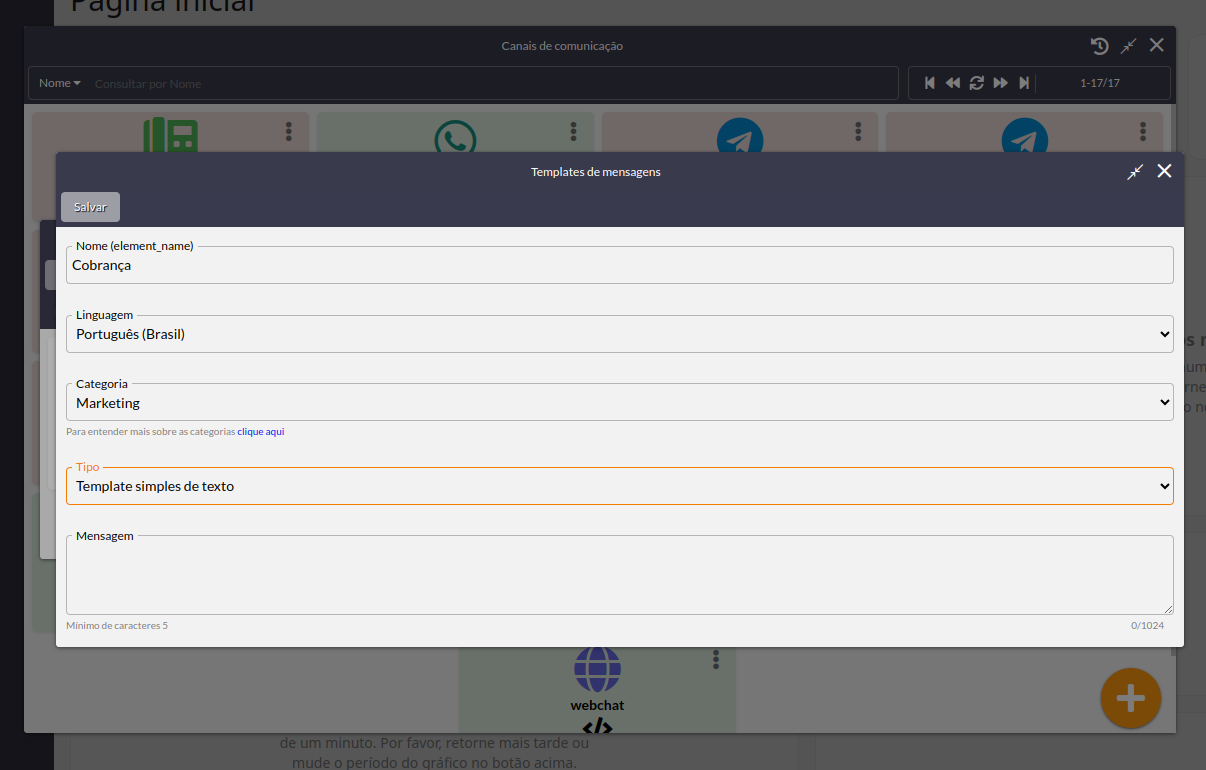The width and height of the screenshot is (1206, 770).
Task: Select the phone channel icon
Action: pyautogui.click(x=171, y=135)
